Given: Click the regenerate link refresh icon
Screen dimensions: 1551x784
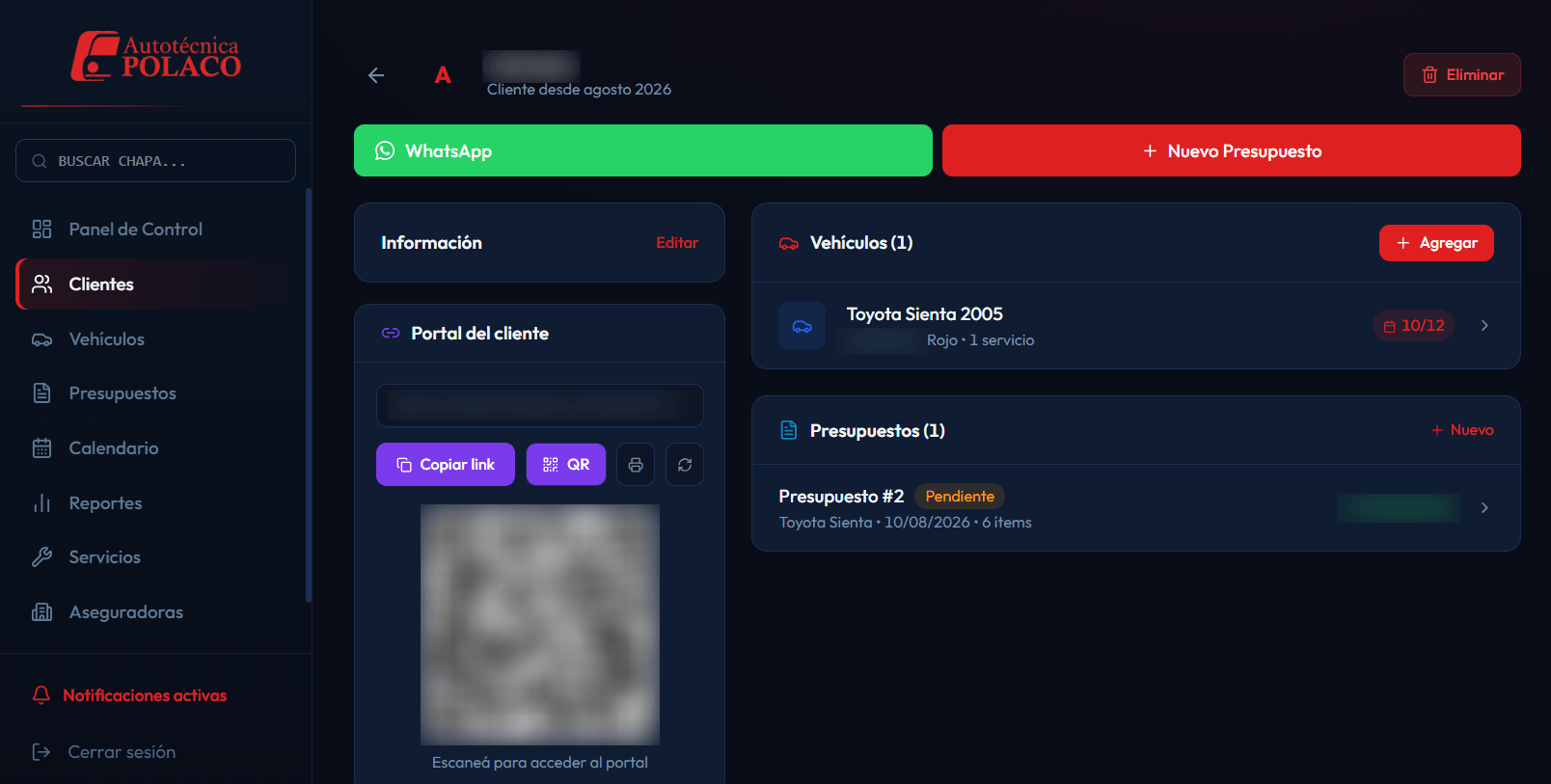Looking at the screenshot, I should (x=685, y=465).
